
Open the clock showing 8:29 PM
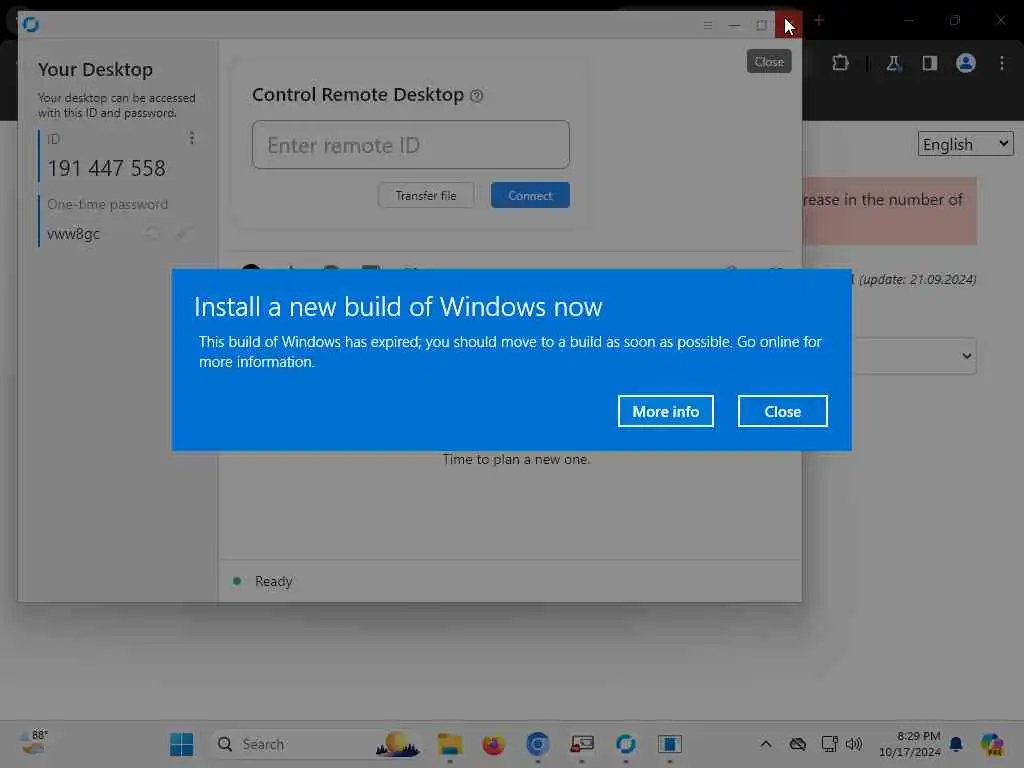tap(910, 744)
